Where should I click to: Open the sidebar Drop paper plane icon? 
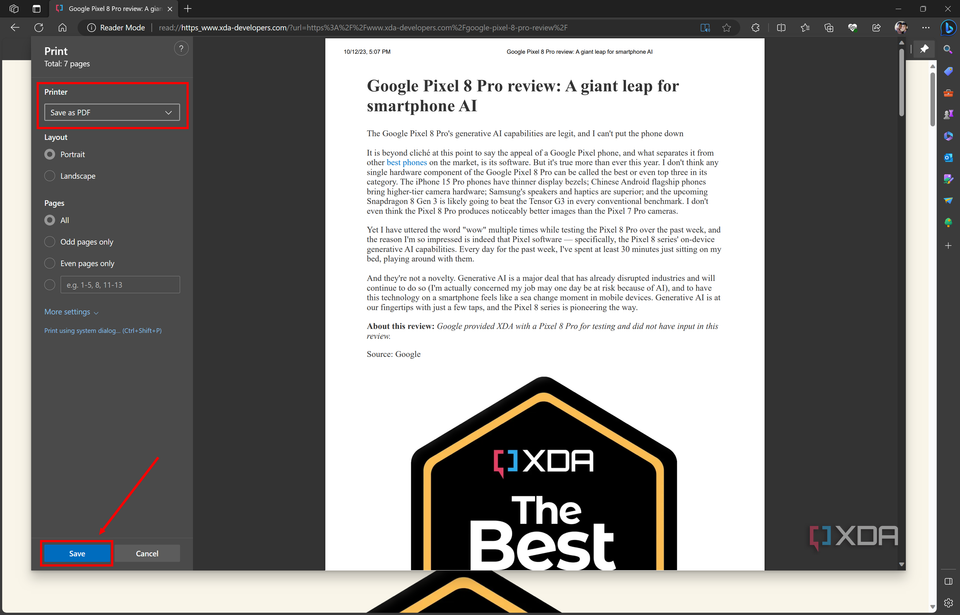(948, 200)
